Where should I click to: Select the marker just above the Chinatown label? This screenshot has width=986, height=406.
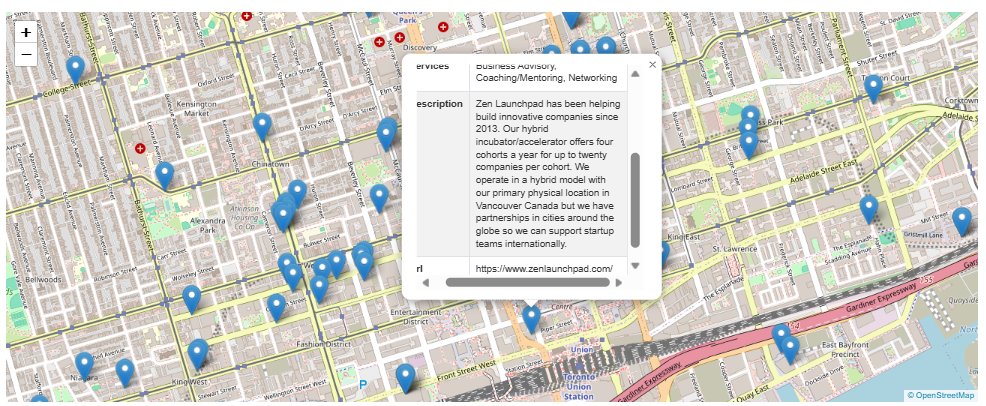[262, 126]
